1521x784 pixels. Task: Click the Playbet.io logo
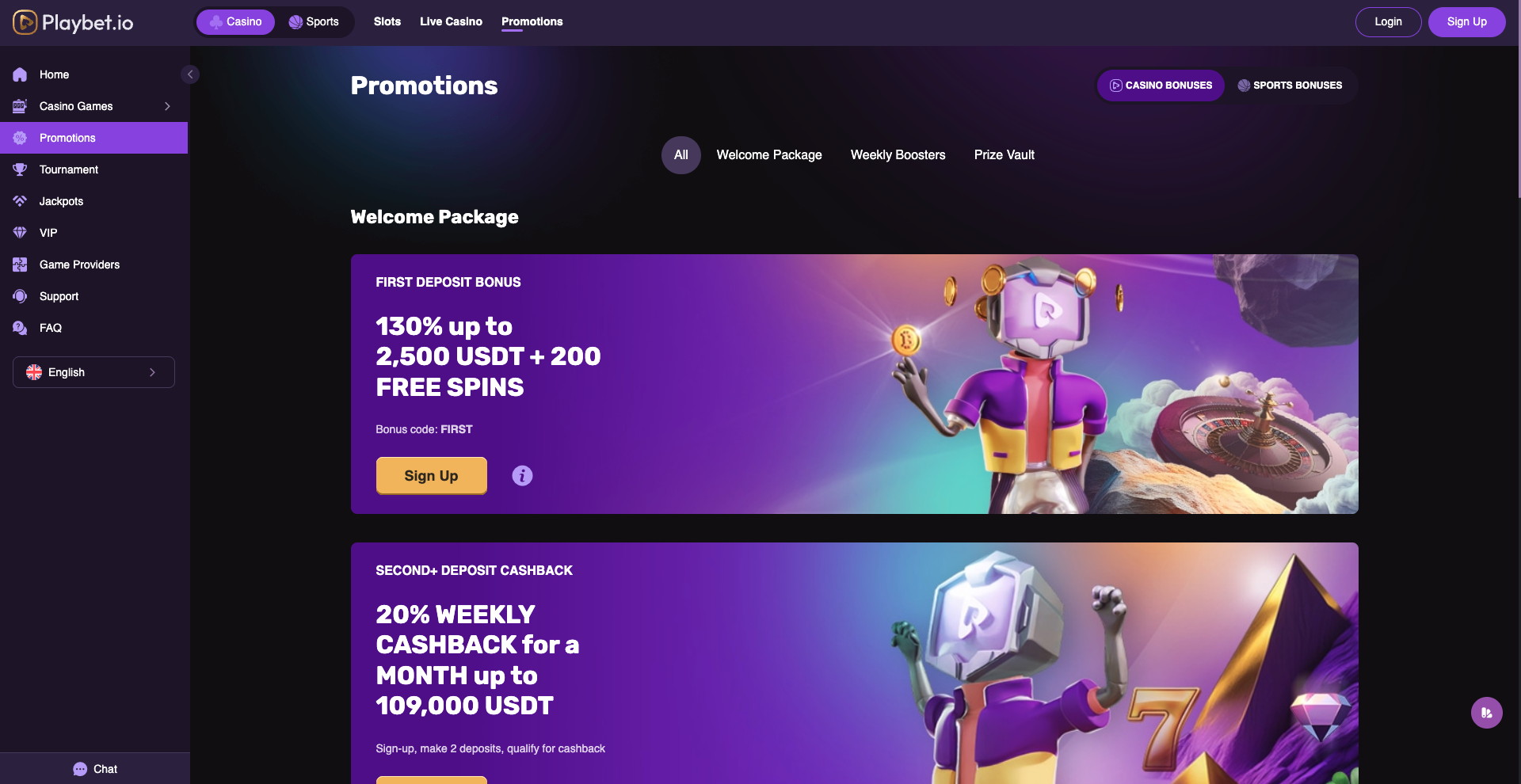coord(73,22)
